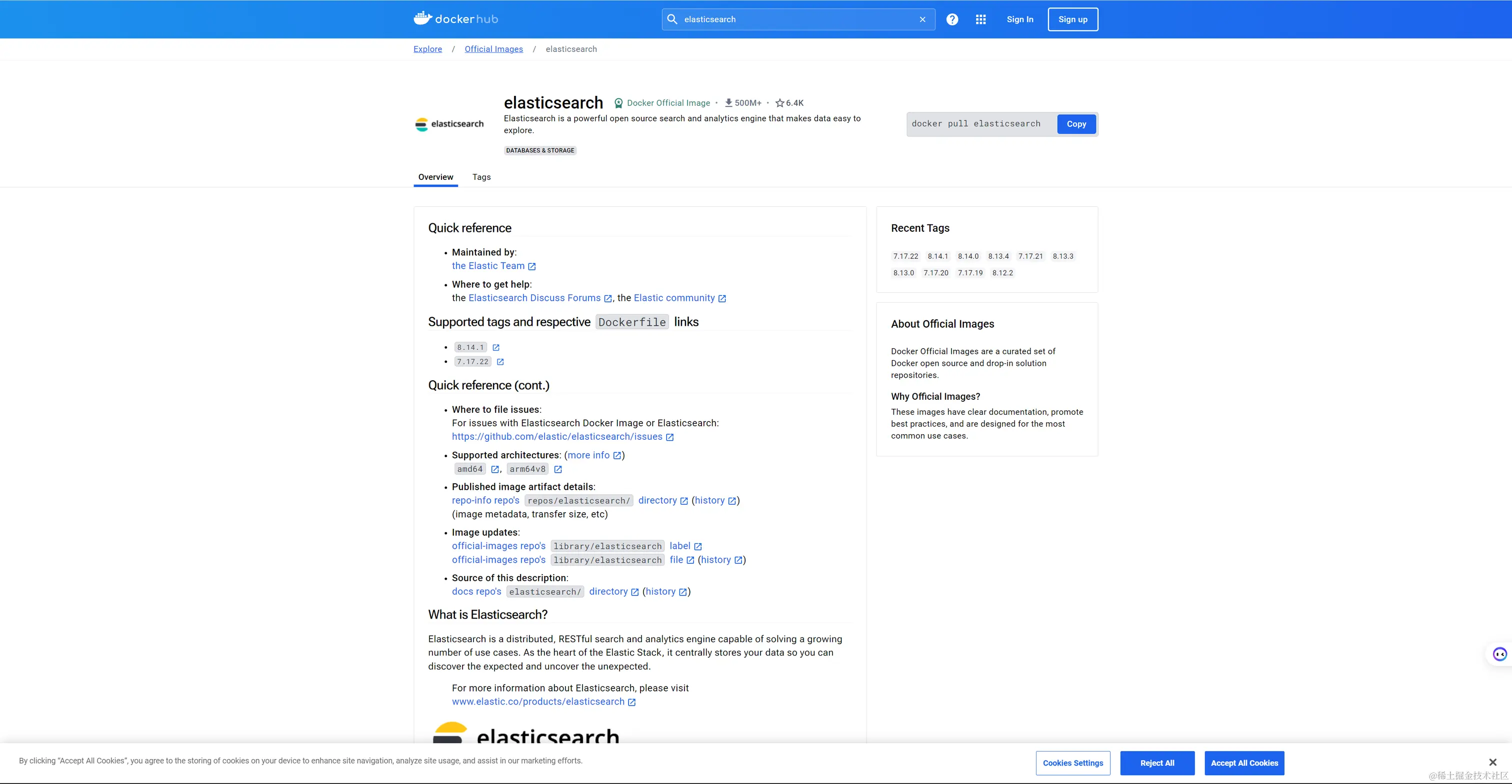This screenshot has height=784, width=1512.
Task: Go to Official Images breadcrumb
Action: pyautogui.click(x=493, y=49)
